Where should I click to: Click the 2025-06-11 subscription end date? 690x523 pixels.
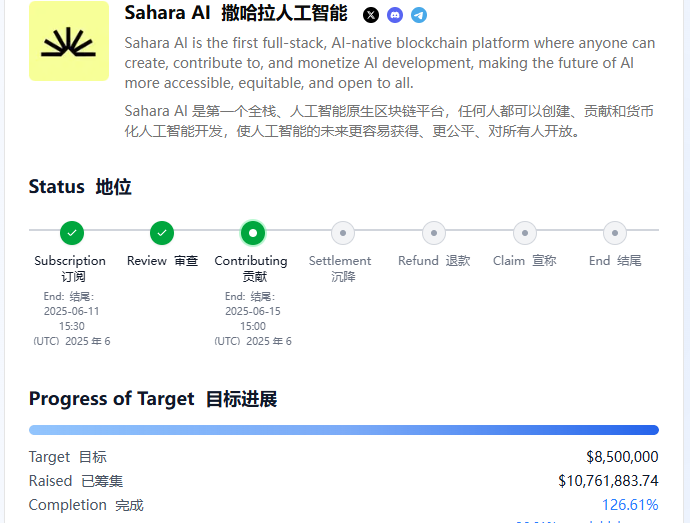(x=72, y=311)
